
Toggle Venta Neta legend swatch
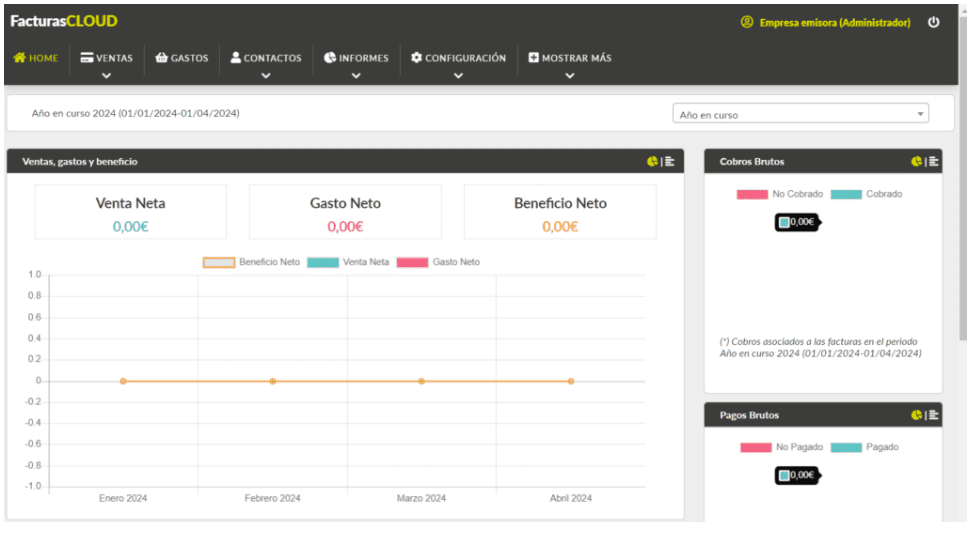coord(323,263)
